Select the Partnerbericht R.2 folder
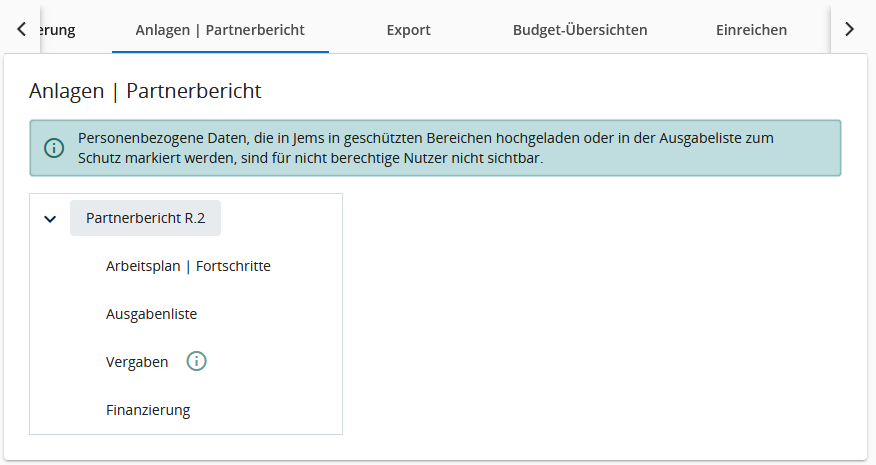The image size is (876, 465). [145, 218]
